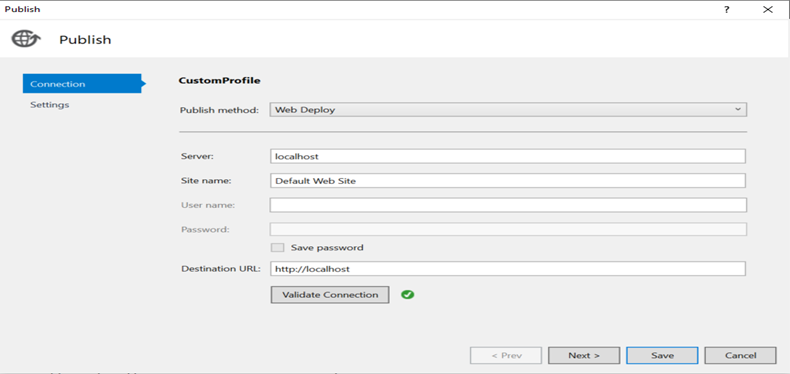Image resolution: width=790 pixels, height=374 pixels.
Task: Click the 'Destination URL:' label
Action: (x=221, y=269)
